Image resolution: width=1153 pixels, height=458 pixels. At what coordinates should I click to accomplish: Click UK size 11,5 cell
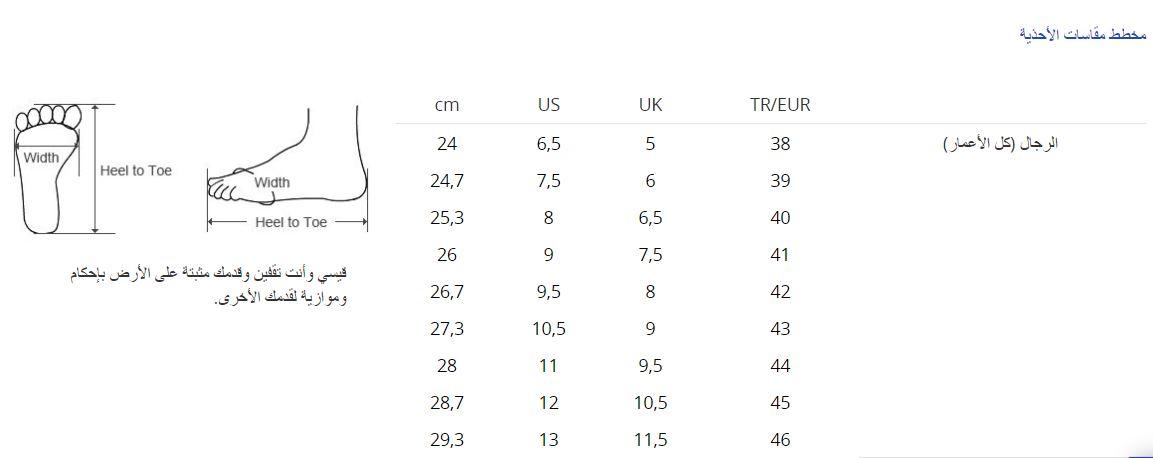coord(650,440)
